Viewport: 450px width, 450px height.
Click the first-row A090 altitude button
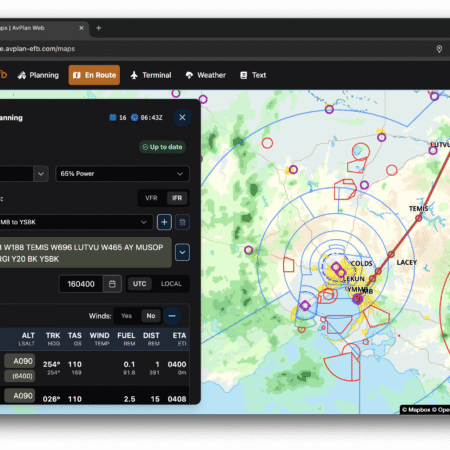click(20, 361)
